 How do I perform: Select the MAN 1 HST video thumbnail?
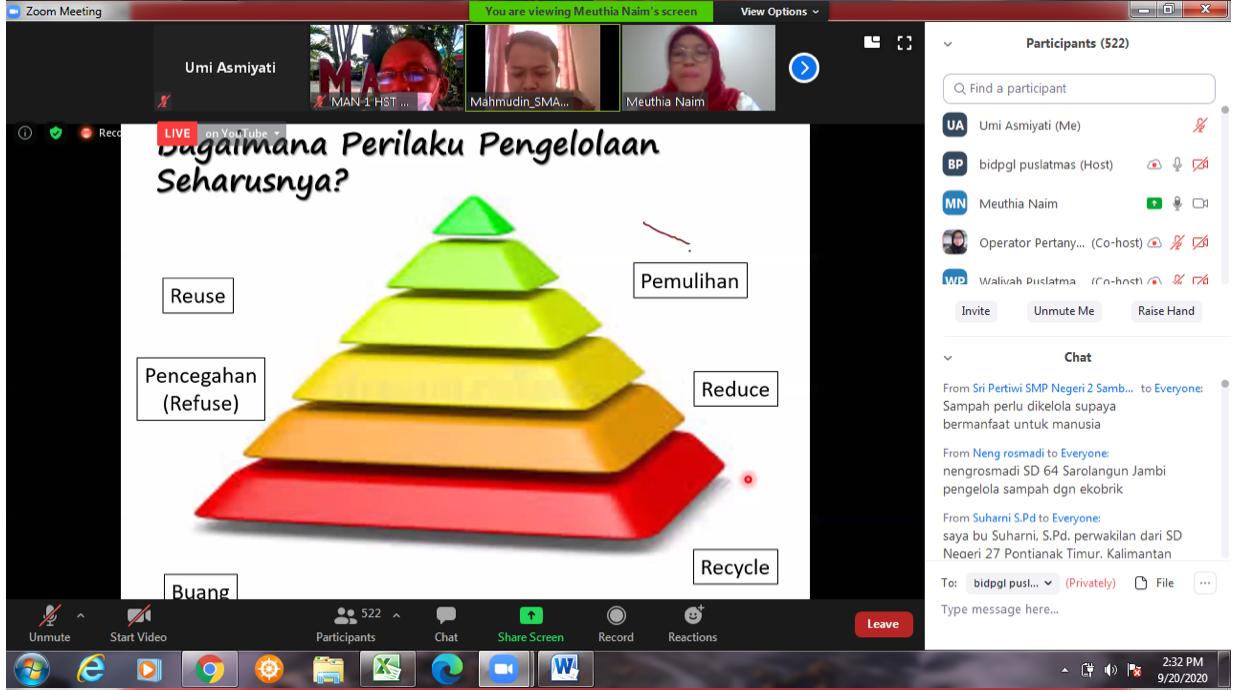[385, 67]
